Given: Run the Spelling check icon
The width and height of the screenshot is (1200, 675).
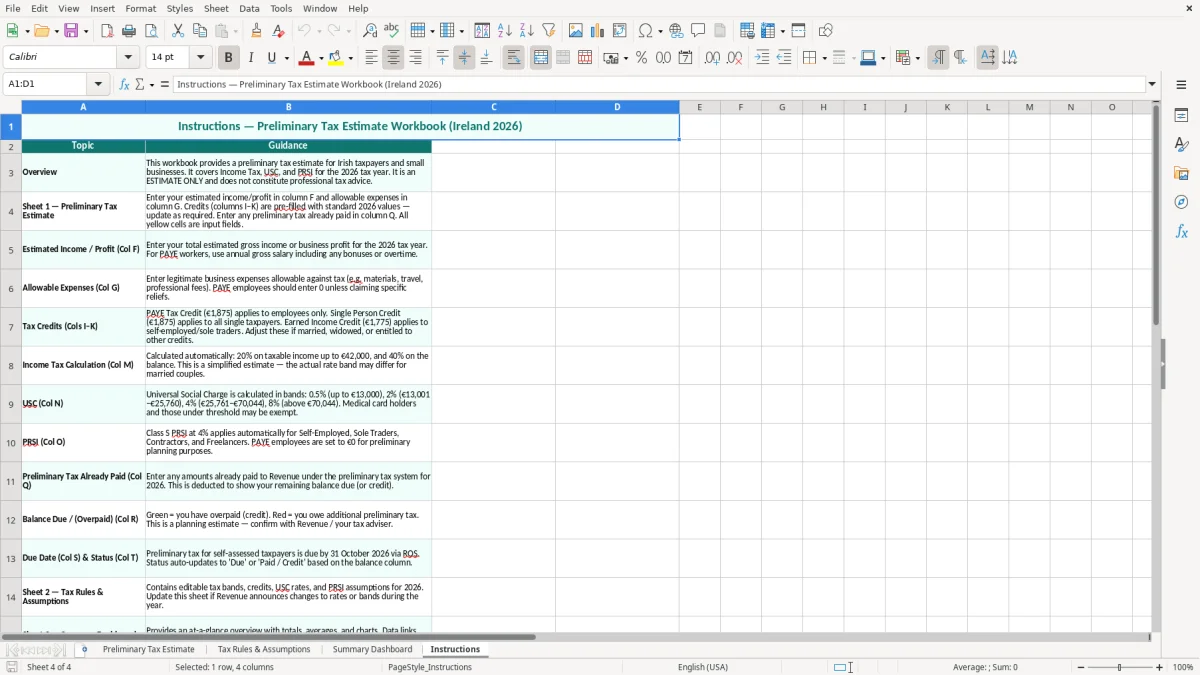Looking at the screenshot, I should pyautogui.click(x=392, y=31).
